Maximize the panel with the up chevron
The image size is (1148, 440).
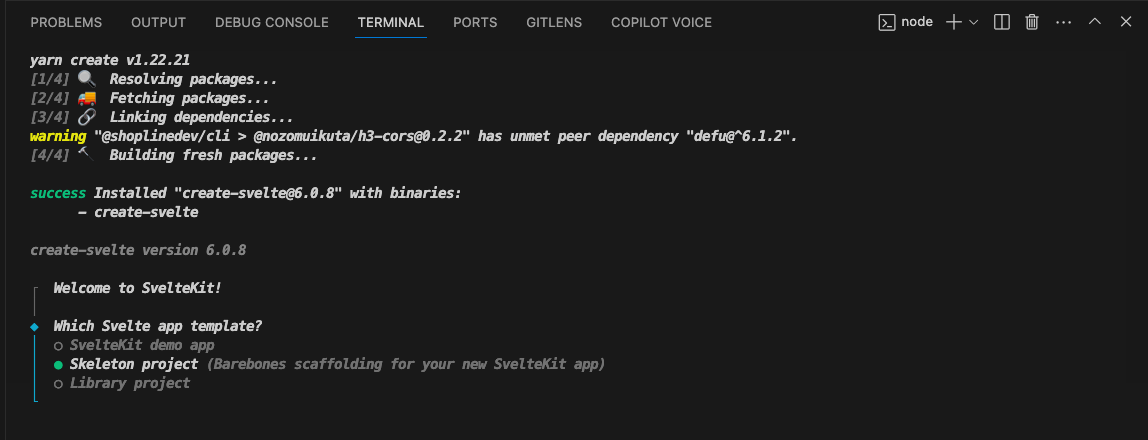1095,22
